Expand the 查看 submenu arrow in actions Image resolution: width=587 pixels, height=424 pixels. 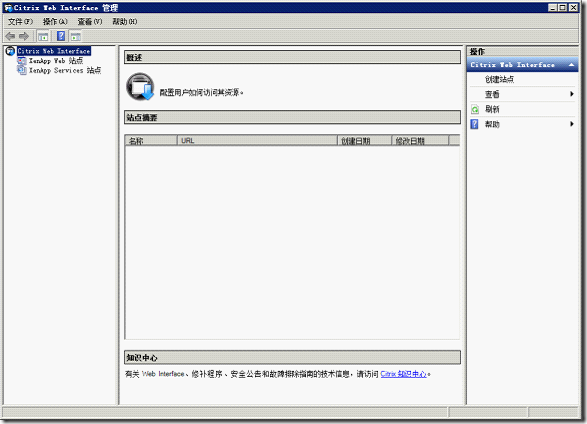(572, 94)
